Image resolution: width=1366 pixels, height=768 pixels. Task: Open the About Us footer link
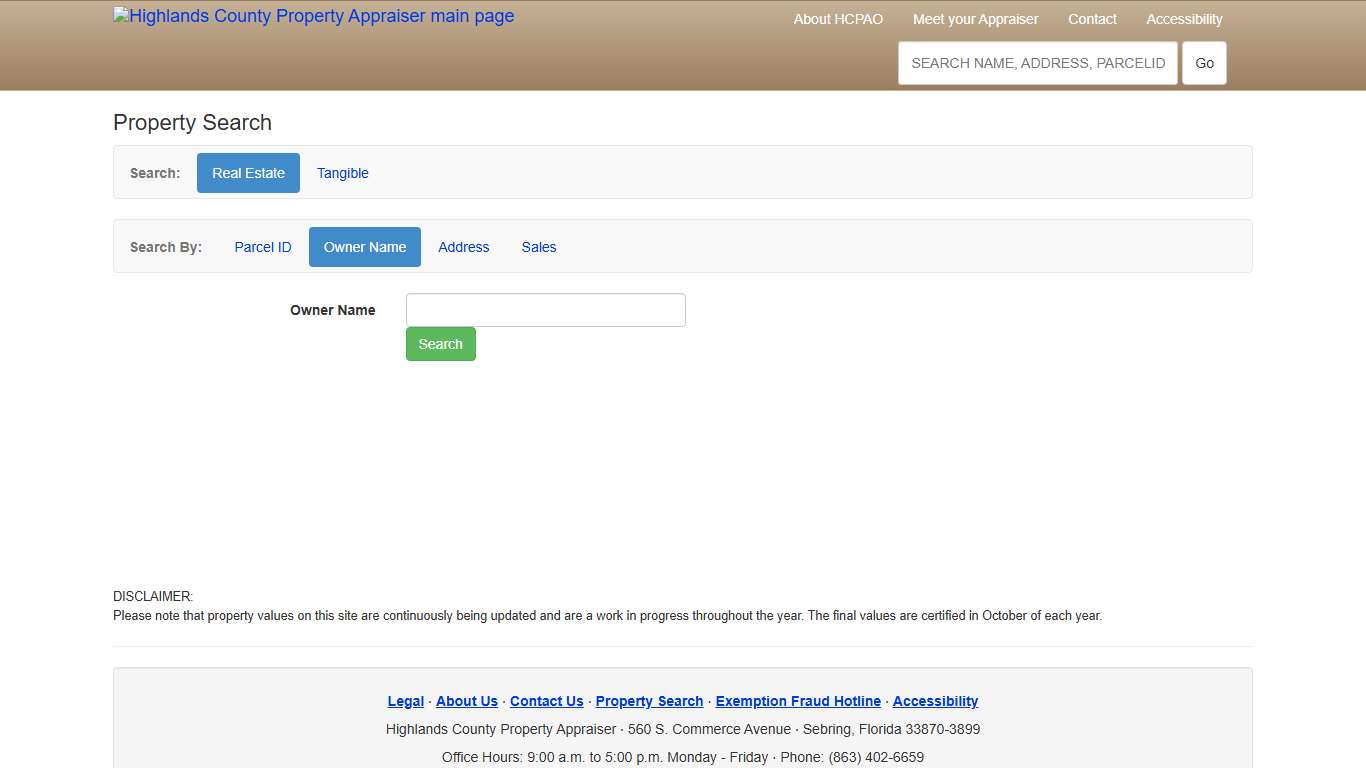(x=466, y=701)
